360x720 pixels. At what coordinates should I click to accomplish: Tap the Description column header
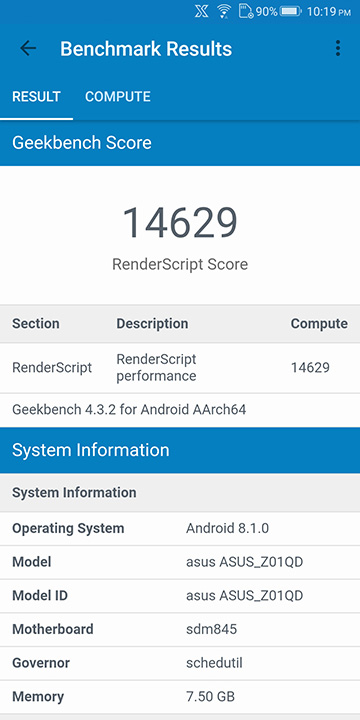(x=152, y=323)
